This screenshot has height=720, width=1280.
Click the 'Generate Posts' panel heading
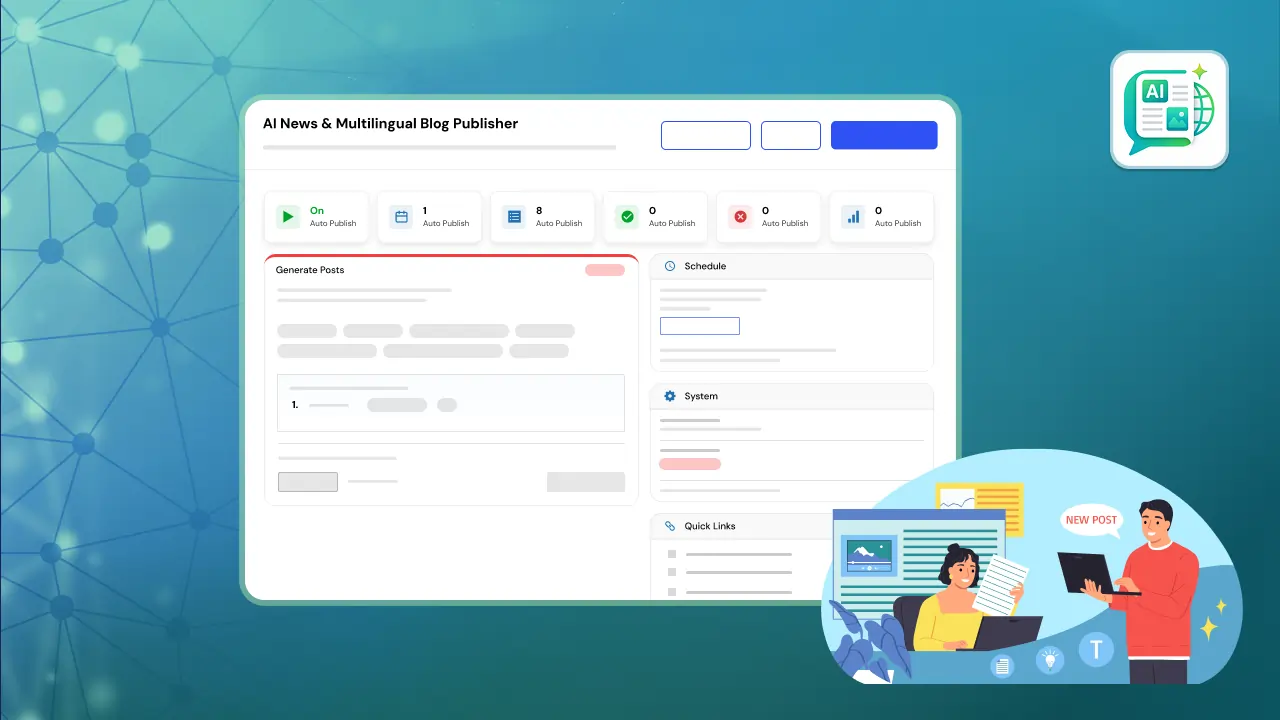pos(310,270)
